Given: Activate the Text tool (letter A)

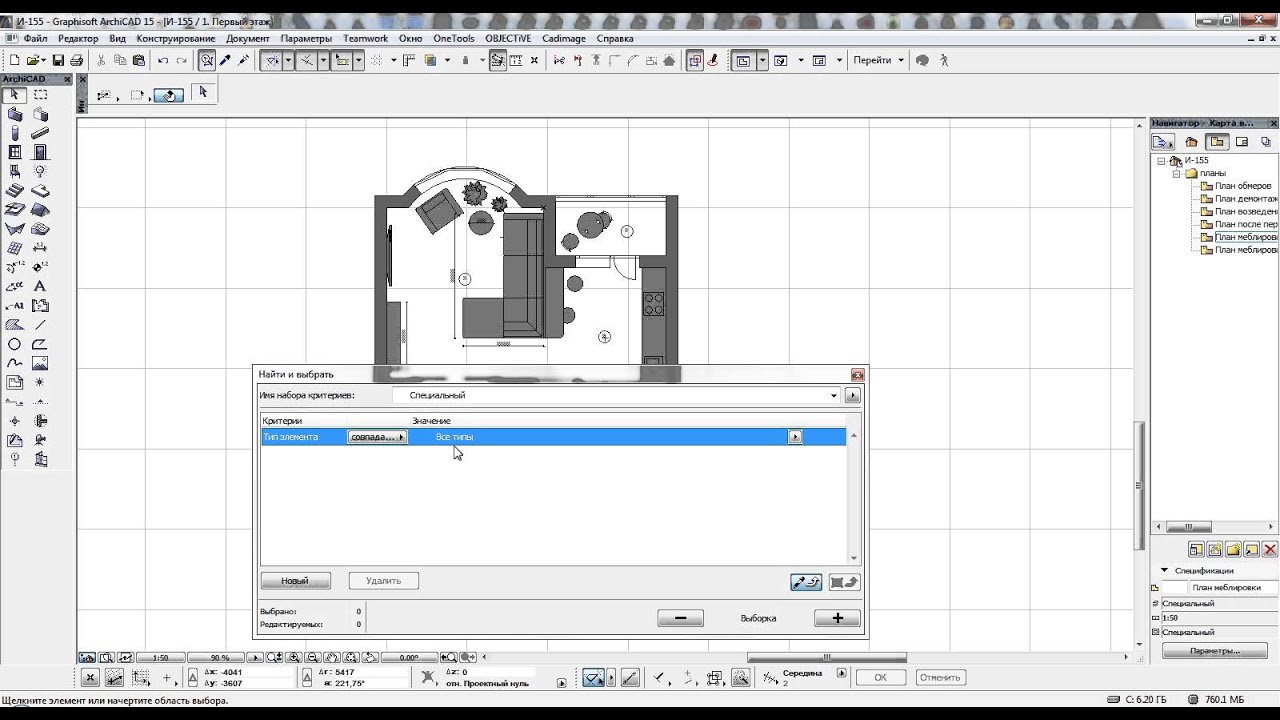Looking at the screenshot, I should pos(40,287).
